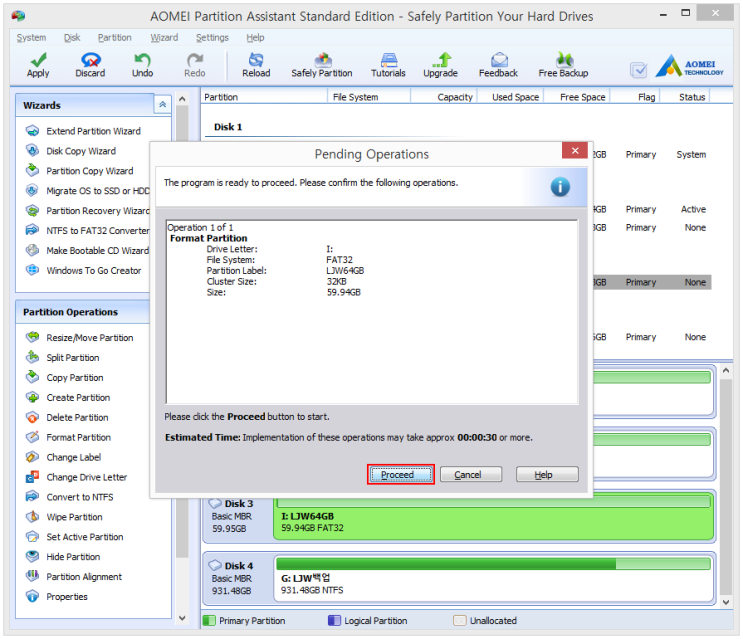Click the Apply checkmark toolbar icon
The image size is (743, 639).
coord(38,60)
